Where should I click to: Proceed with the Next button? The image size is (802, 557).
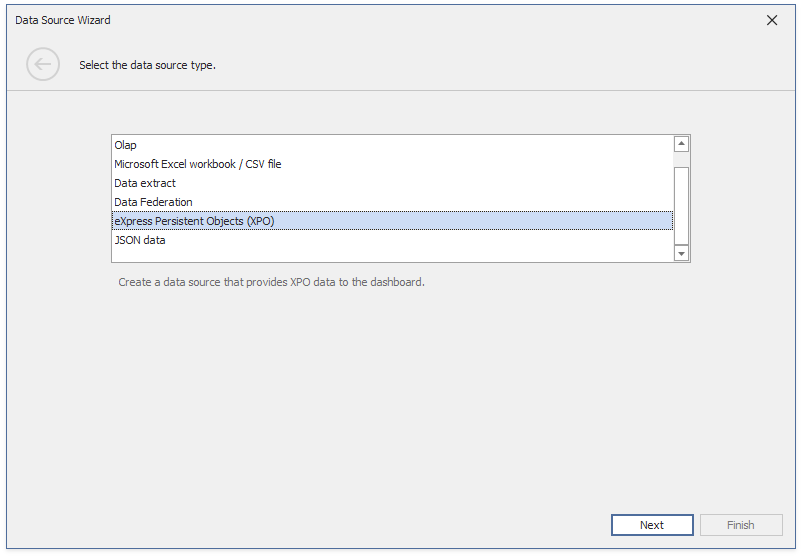click(x=652, y=525)
